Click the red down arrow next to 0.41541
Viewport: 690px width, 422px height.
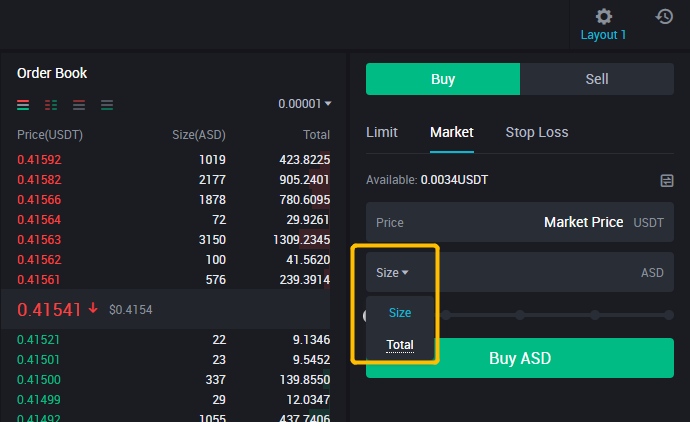(x=94, y=309)
